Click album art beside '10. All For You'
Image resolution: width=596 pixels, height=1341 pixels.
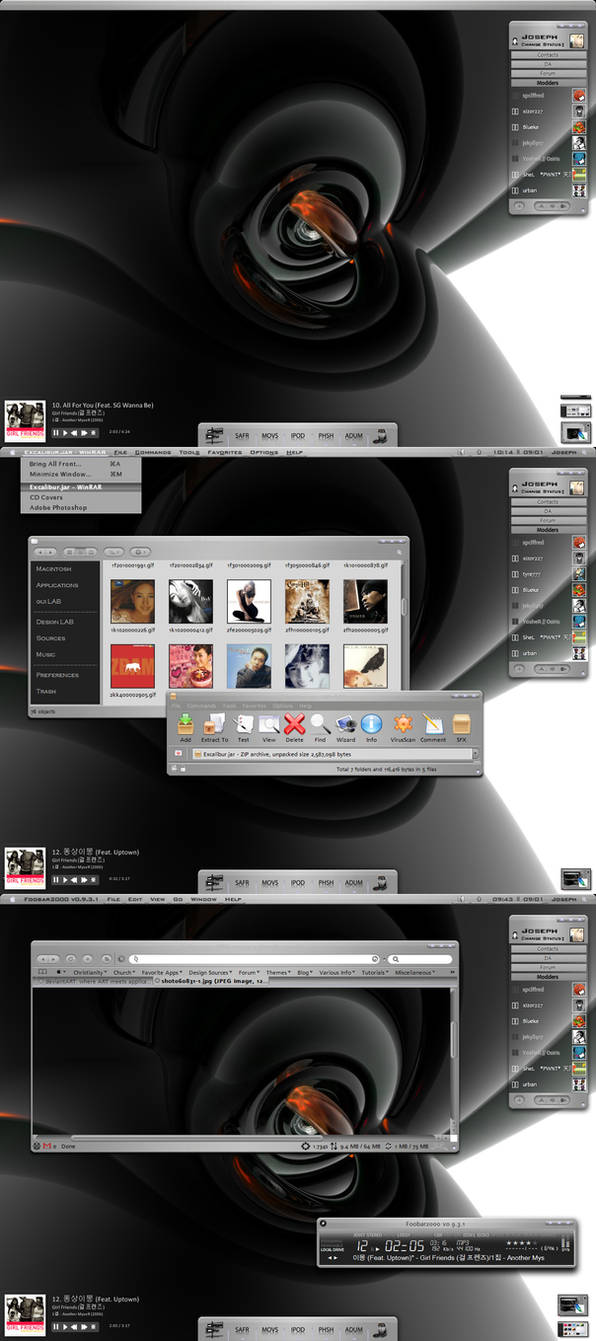click(24, 420)
